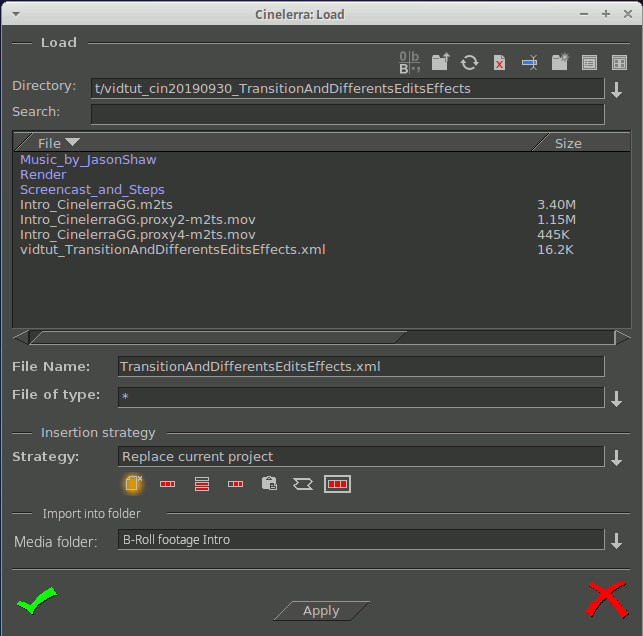The image size is (643, 636).
Task: Click the rename file icon
Action: click(529, 62)
